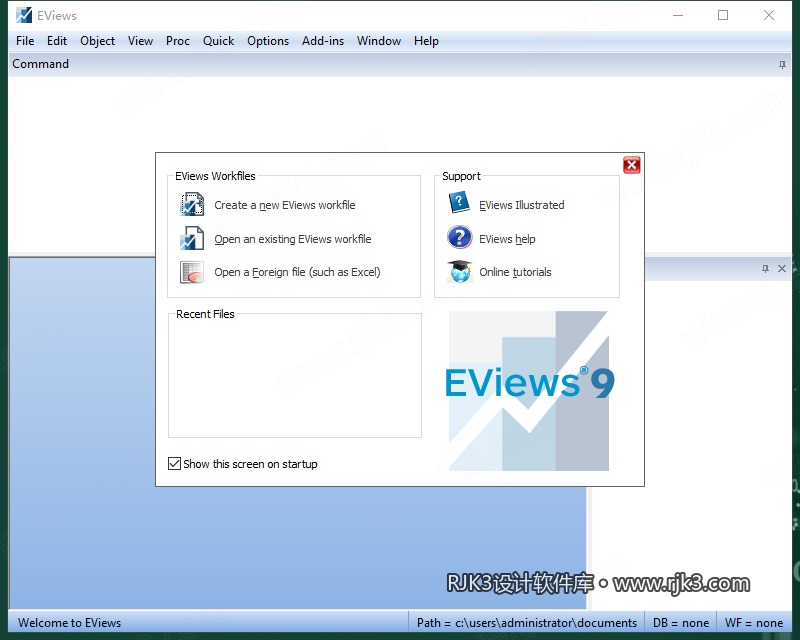800x640 pixels.
Task: Open the EViews help link
Action: point(507,239)
